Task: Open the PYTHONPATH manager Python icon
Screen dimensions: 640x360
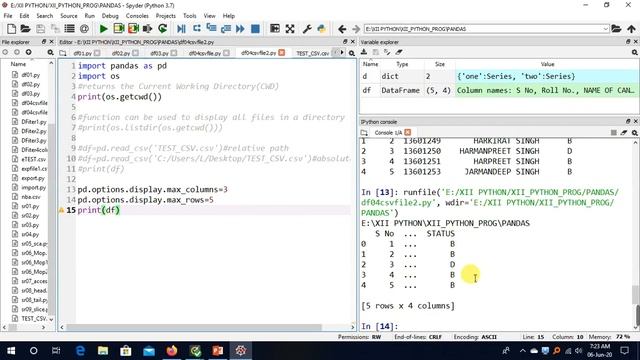Action: (322, 29)
